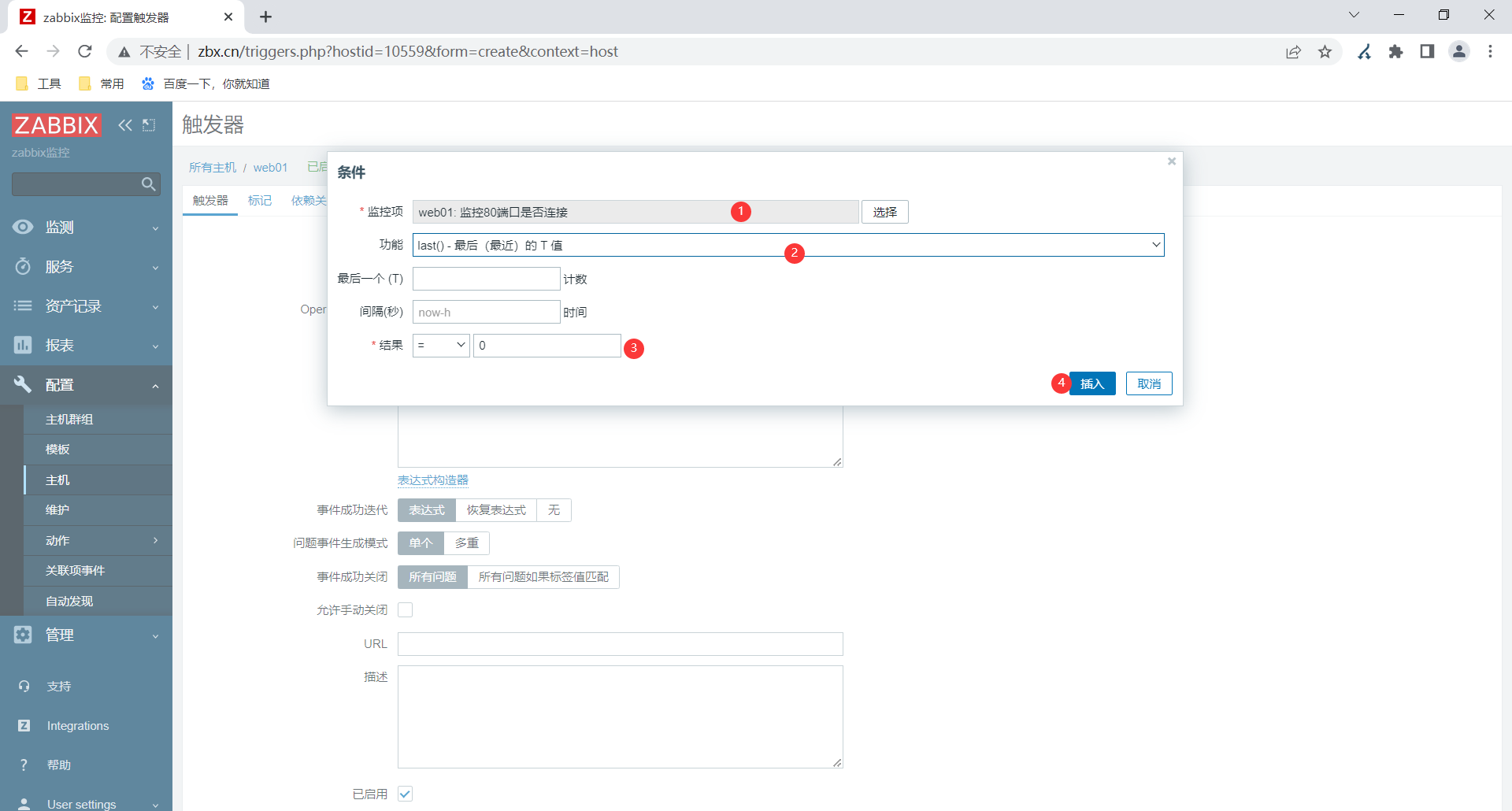The image size is (1512, 811).
Task: Click the browser bookmark star icon
Action: click(1325, 52)
